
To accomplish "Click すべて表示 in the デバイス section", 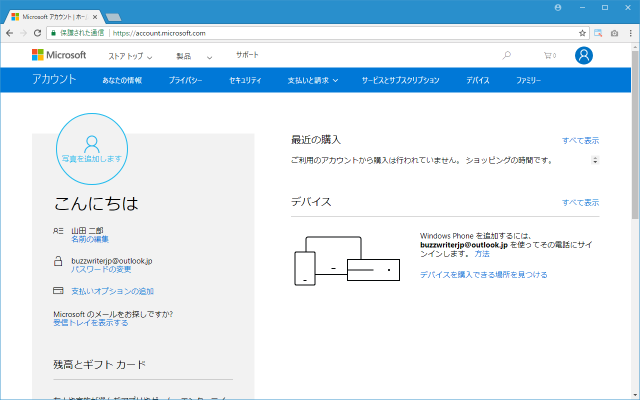I will click(x=580, y=202).
